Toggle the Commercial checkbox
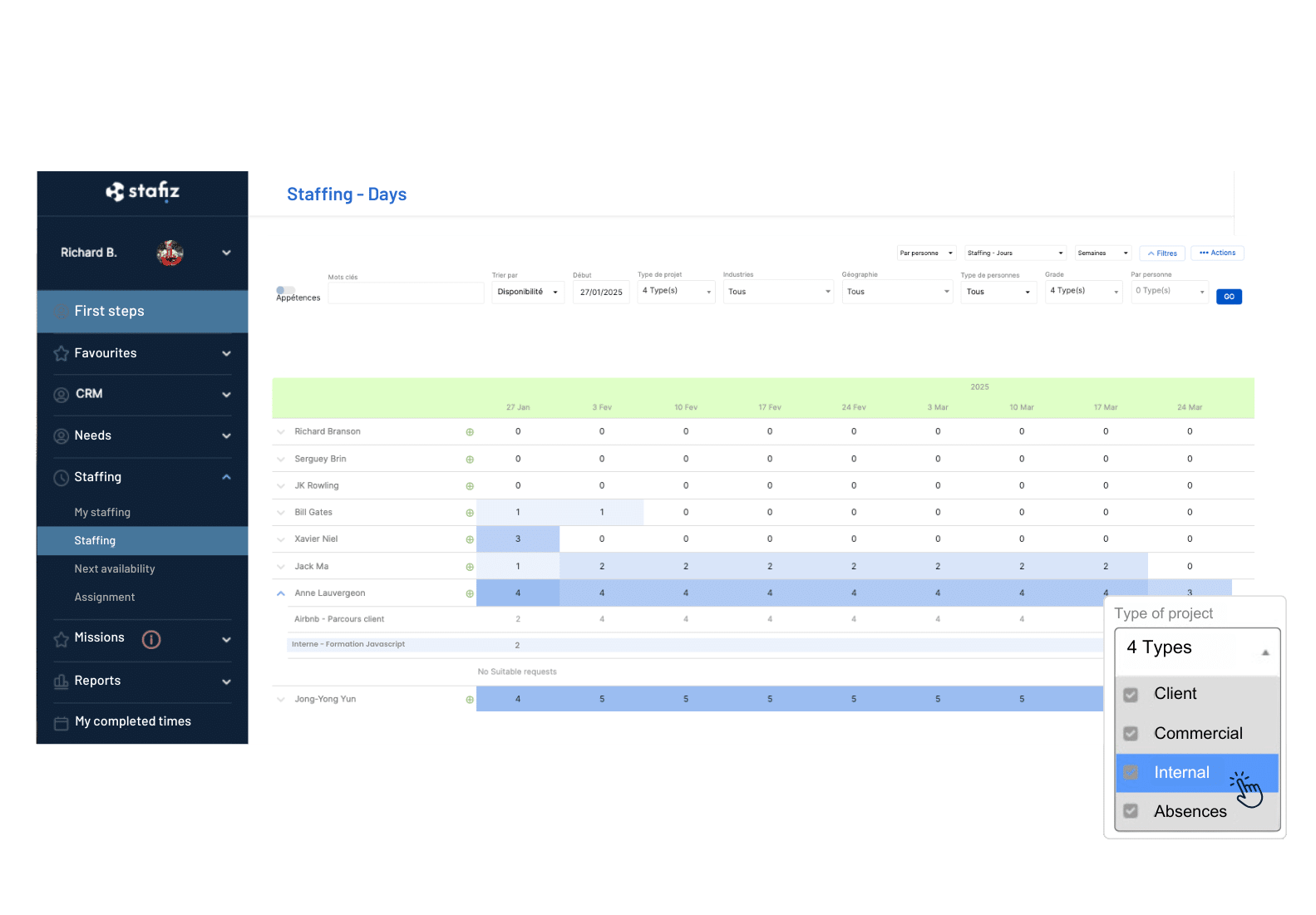 coord(1131,734)
